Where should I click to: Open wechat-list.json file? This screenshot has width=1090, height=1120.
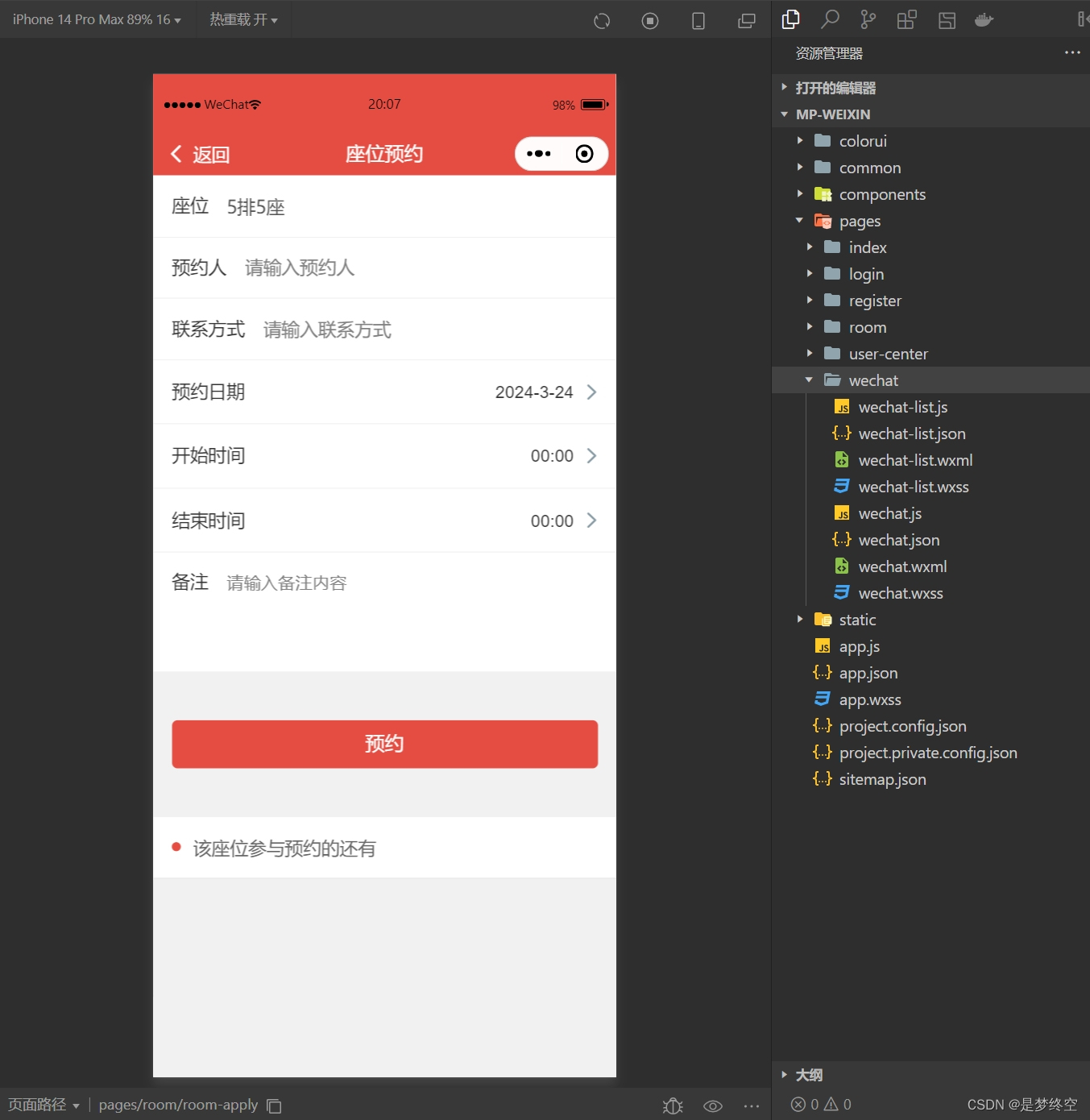click(x=930, y=433)
